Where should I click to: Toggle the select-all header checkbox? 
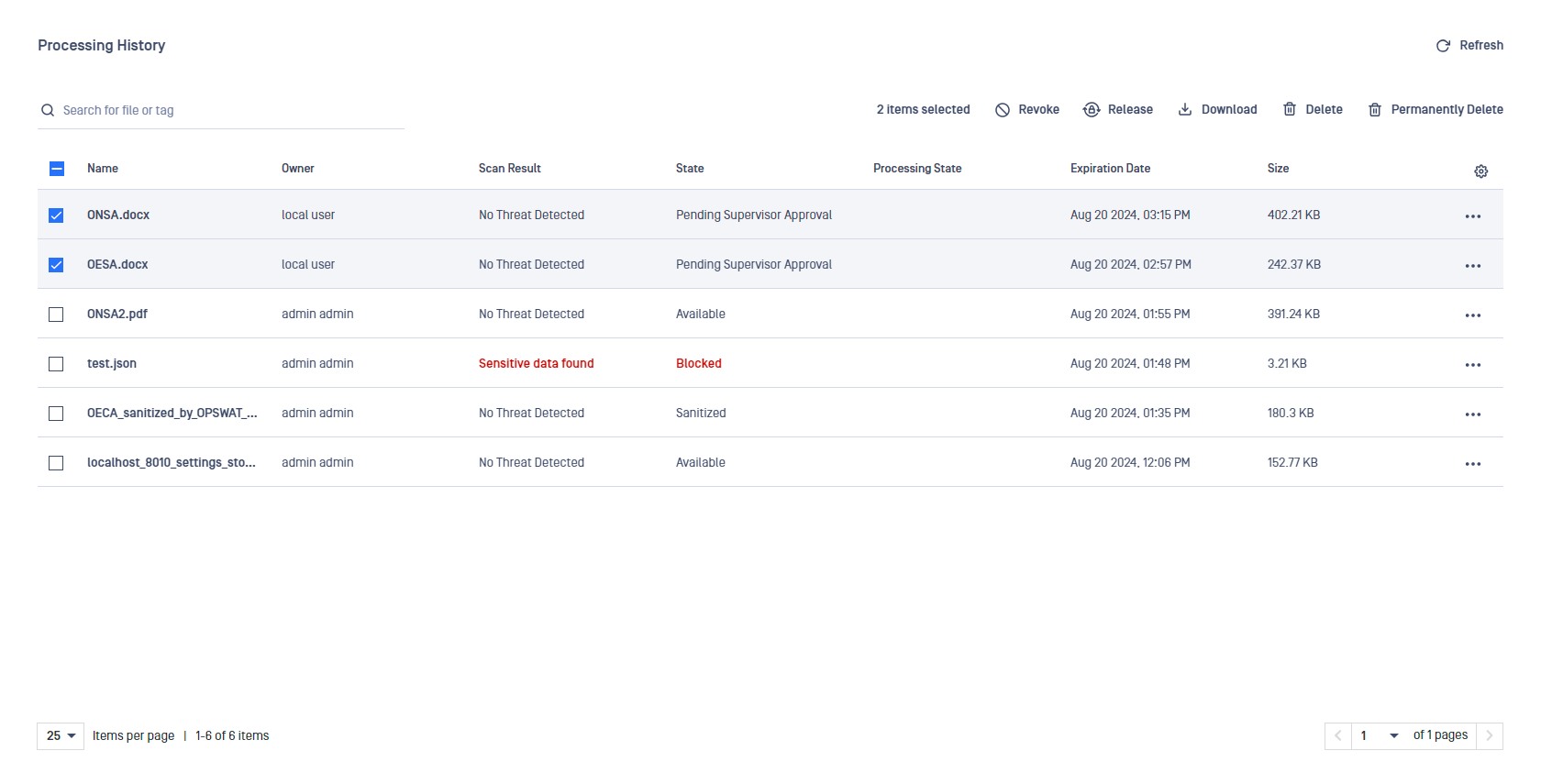[56, 169]
